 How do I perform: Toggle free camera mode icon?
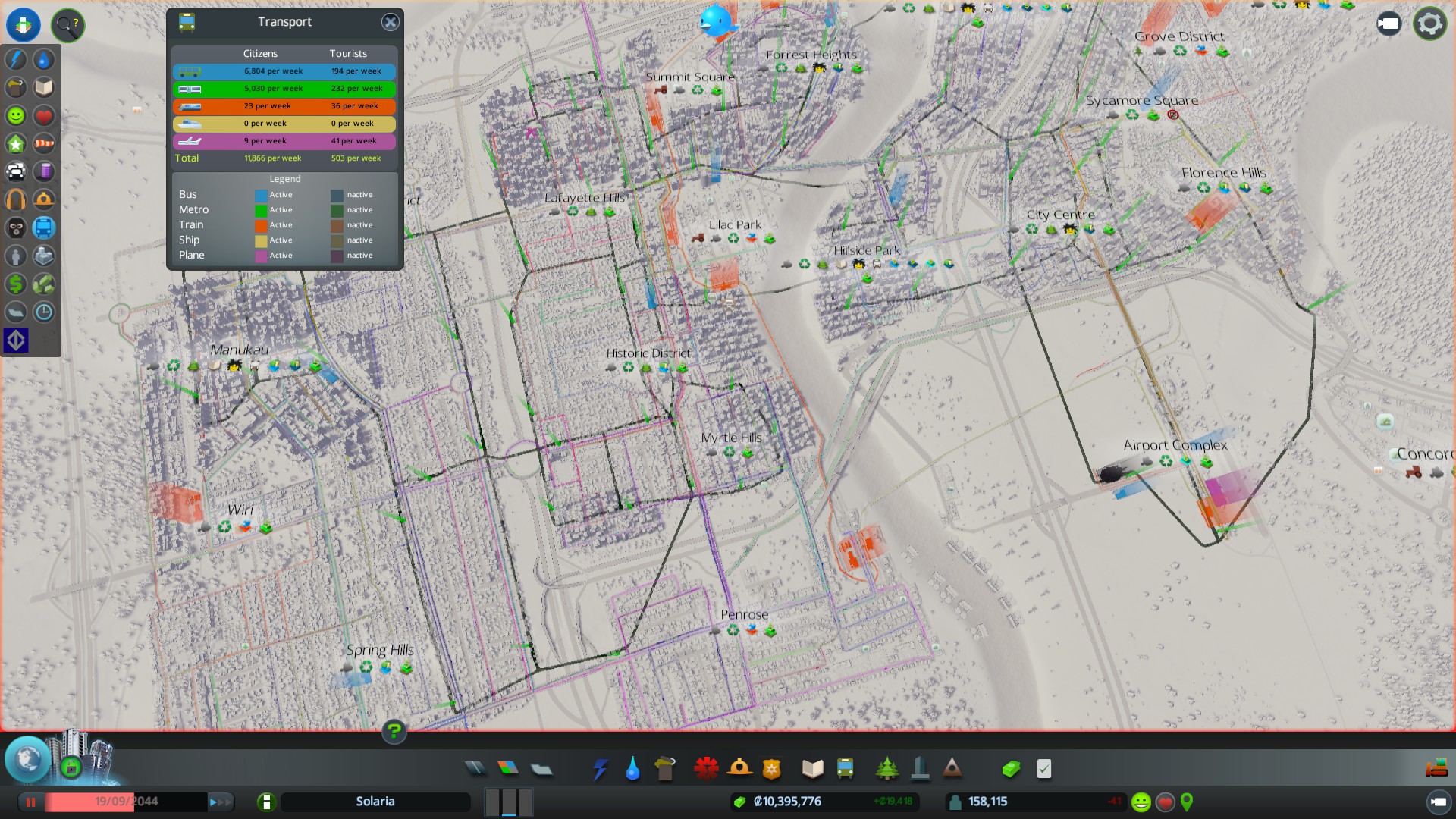1389,24
